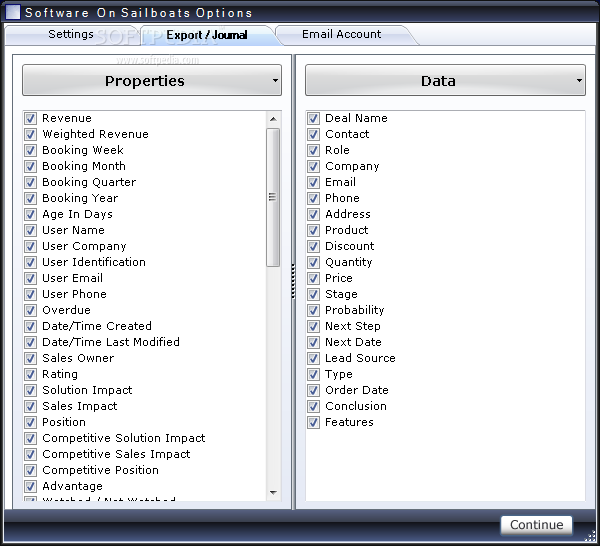Image resolution: width=600 pixels, height=546 pixels.
Task: Toggle the Quantity checkbox
Action: pos(313,262)
